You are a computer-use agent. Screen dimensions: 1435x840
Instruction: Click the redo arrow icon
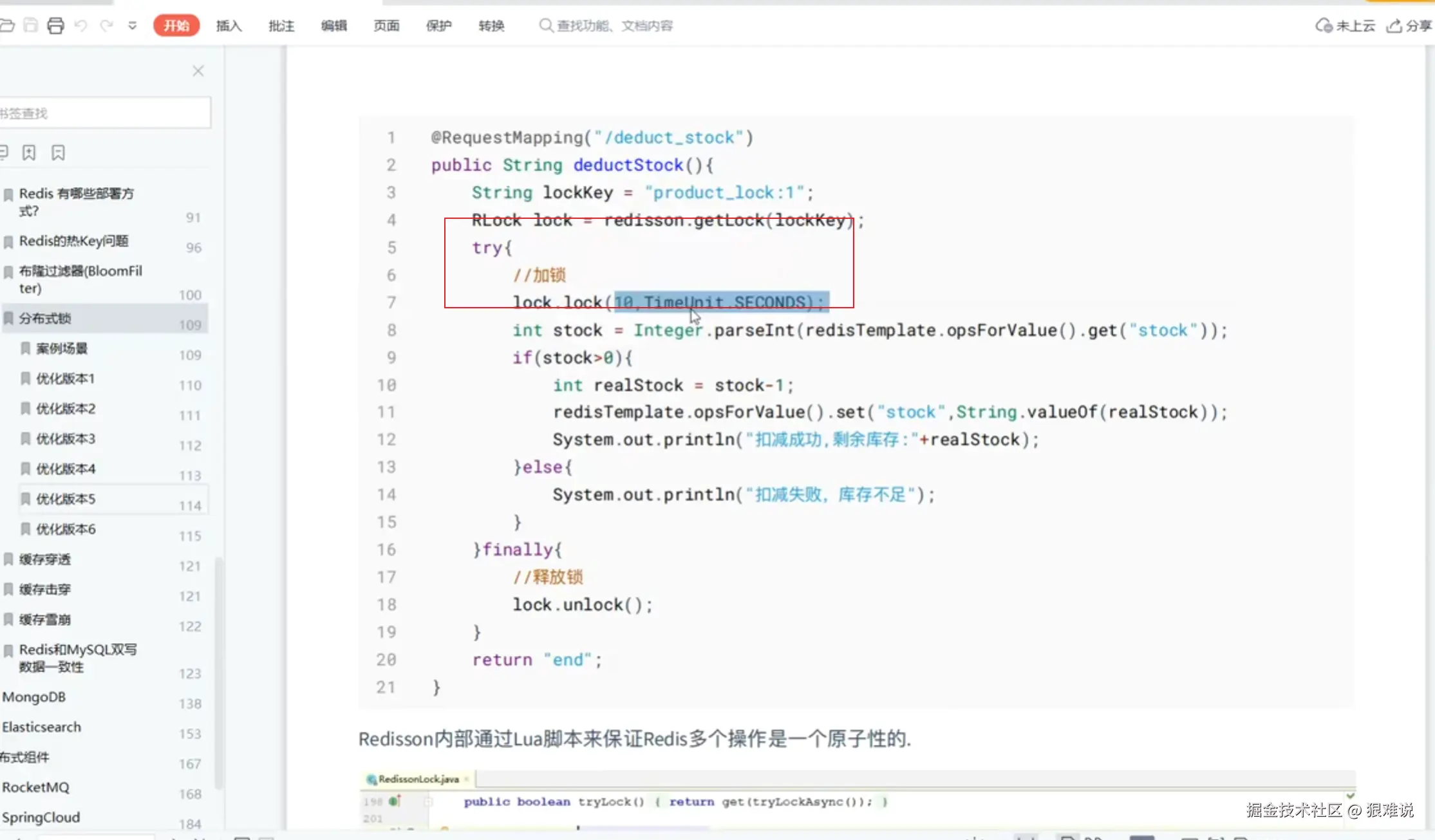point(107,26)
